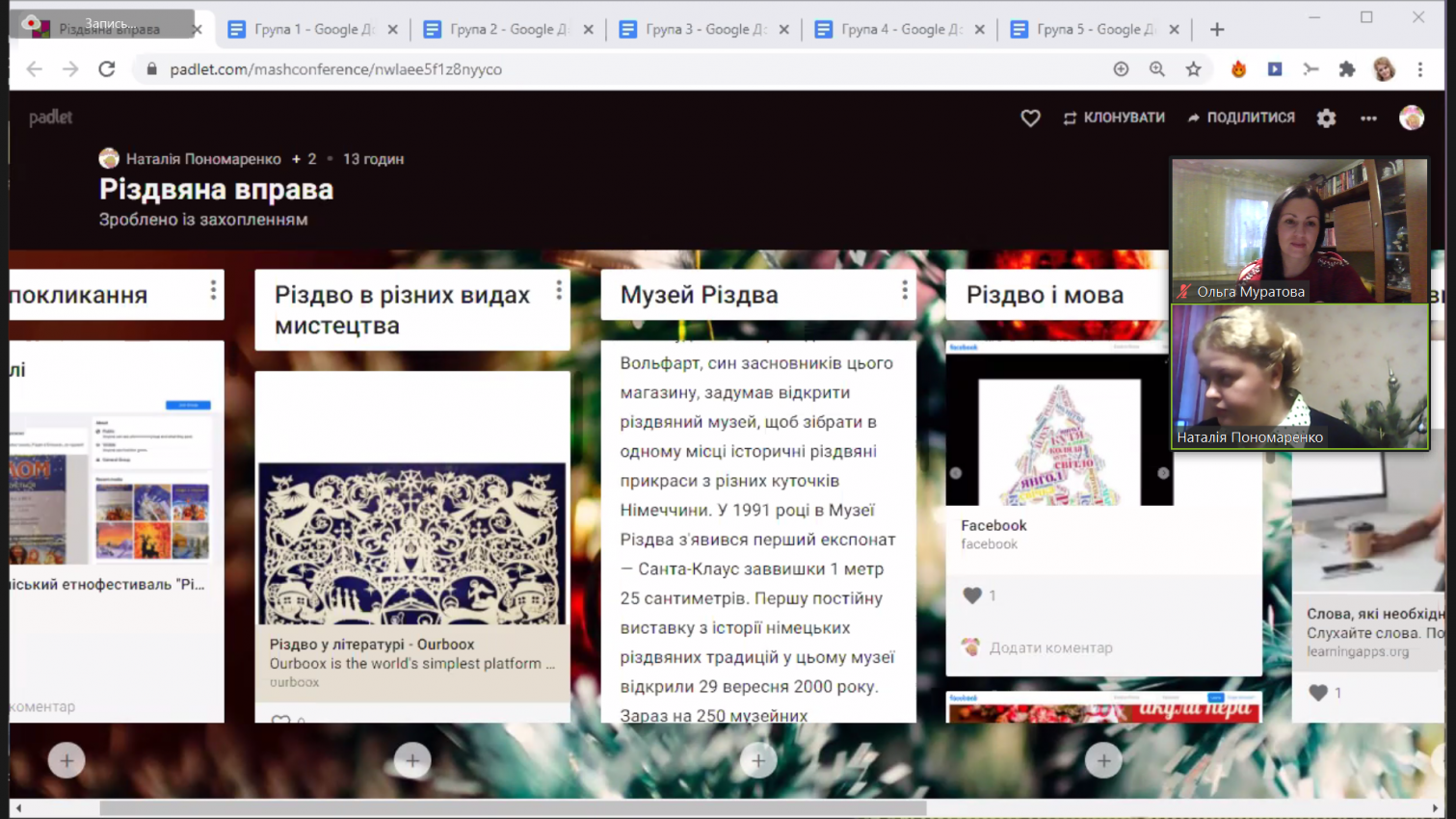This screenshot has width=1456, height=819.
Task: Open the padlet user avatar menu
Action: [x=1412, y=118]
